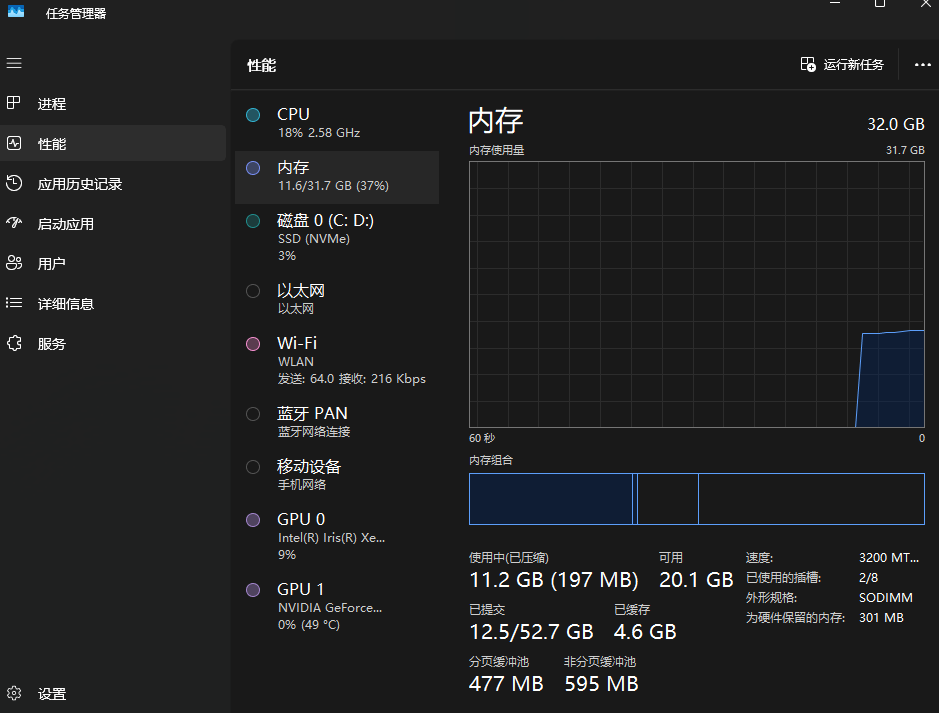Collapse the hamburger navigation menu
Screen dimensions: 939x713
click(14, 63)
